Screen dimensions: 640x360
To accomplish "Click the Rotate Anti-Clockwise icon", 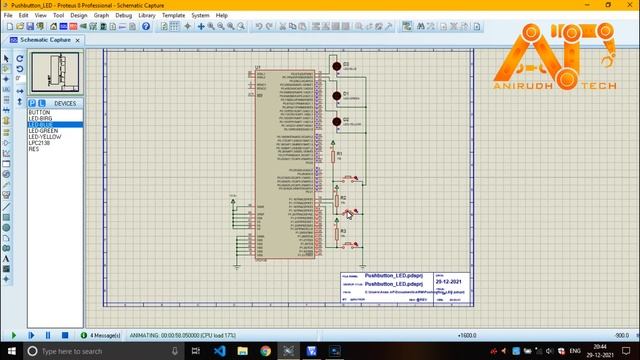I will (20, 69).
